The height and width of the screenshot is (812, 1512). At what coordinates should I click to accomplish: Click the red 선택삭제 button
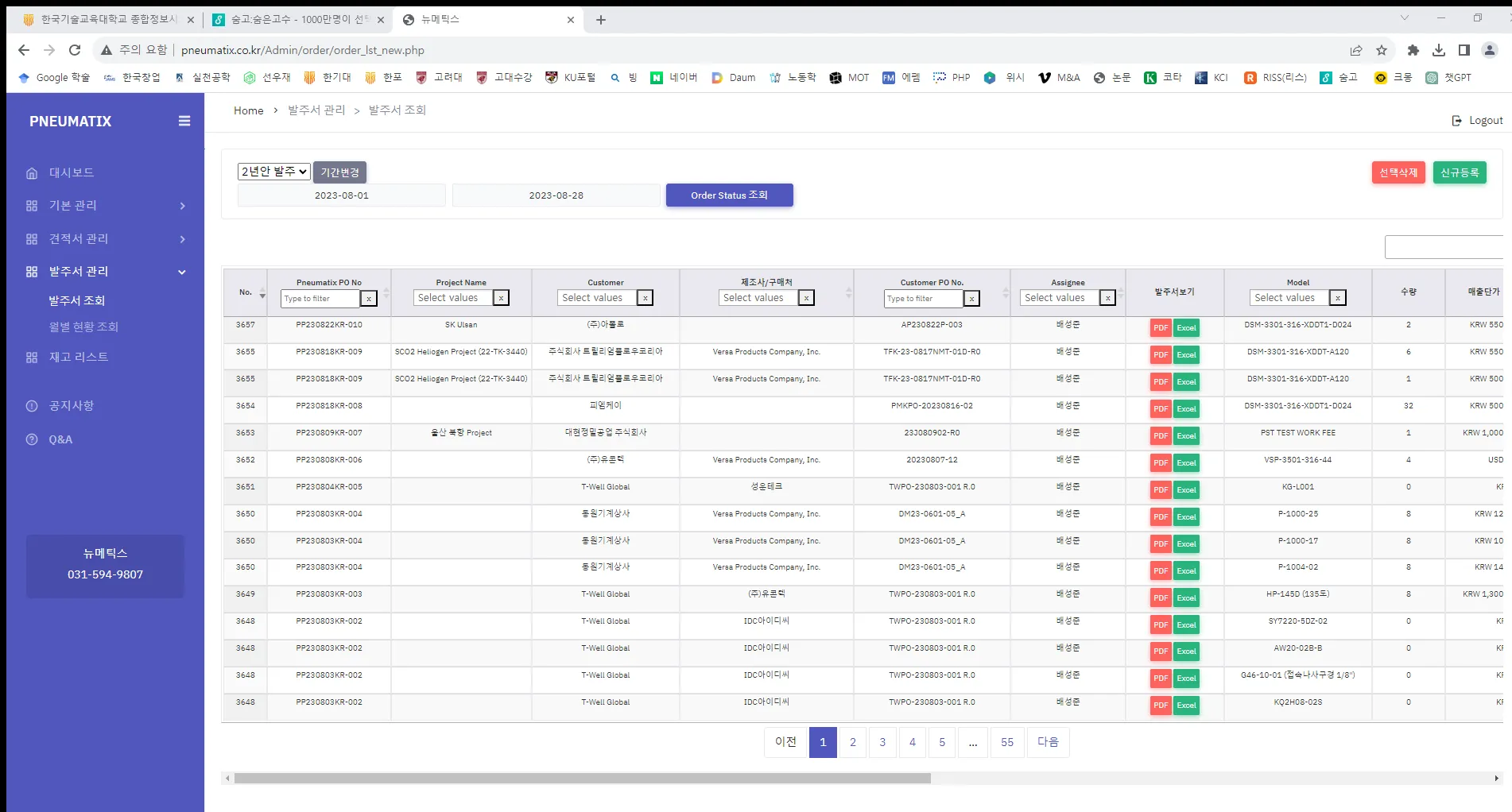tap(1398, 172)
